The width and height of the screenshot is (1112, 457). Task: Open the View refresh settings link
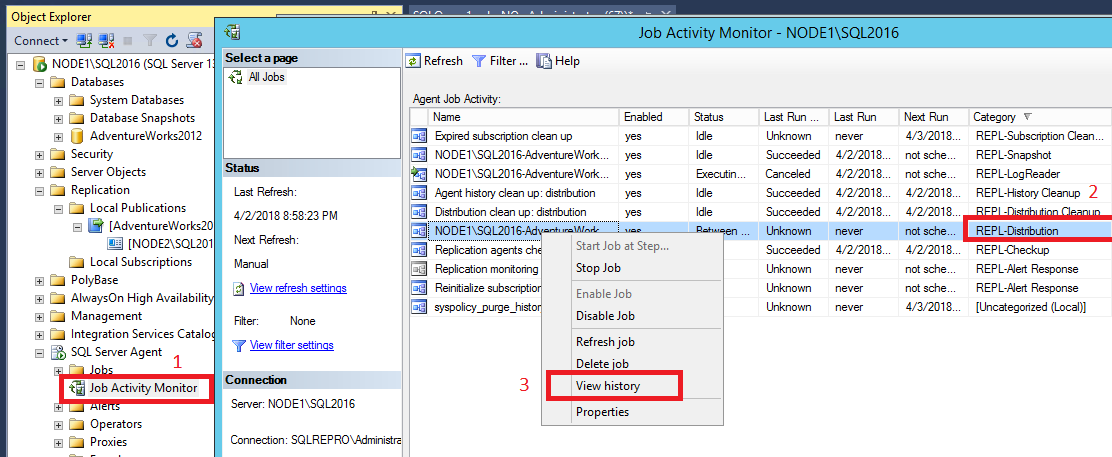tap(298, 288)
